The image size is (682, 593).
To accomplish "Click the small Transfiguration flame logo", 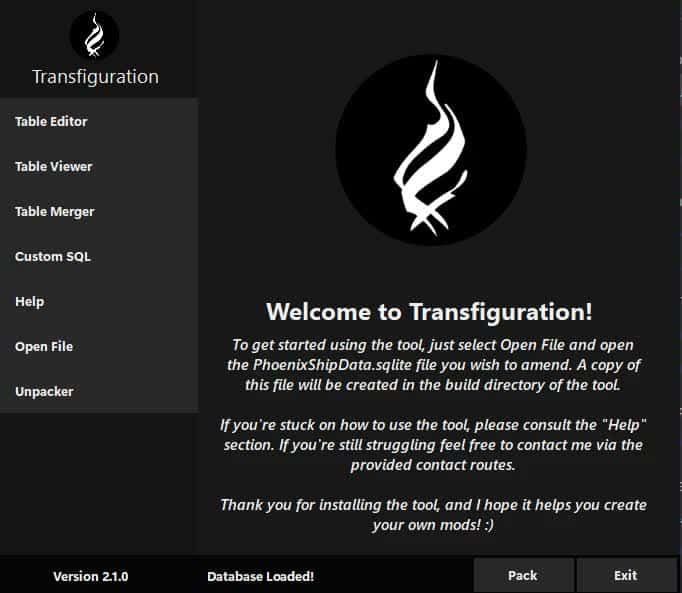I will (x=94, y=35).
